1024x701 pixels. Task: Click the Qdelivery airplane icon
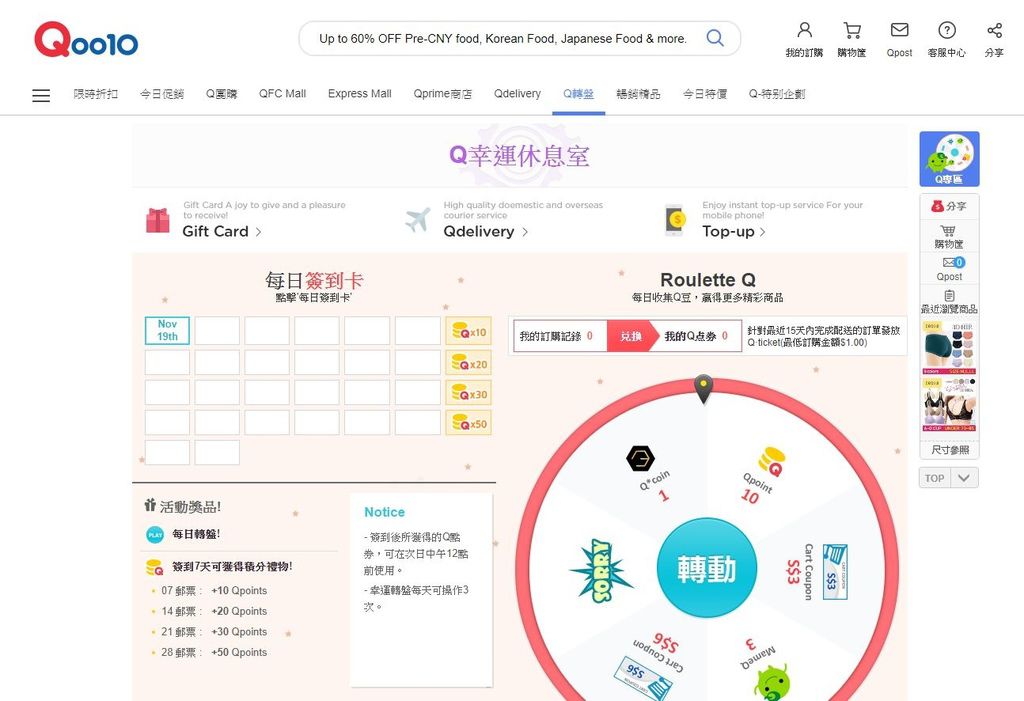(418, 220)
